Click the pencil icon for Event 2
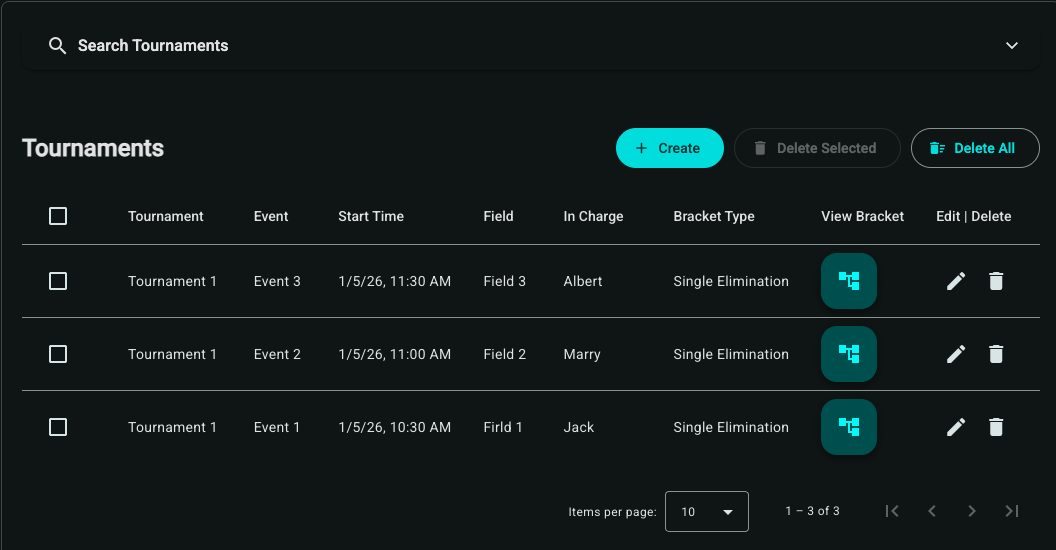This screenshot has height=550, width=1056. 956,354
